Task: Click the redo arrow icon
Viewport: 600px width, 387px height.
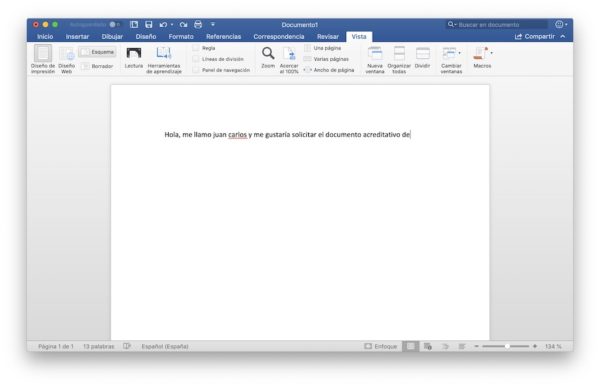Action: 184,24
